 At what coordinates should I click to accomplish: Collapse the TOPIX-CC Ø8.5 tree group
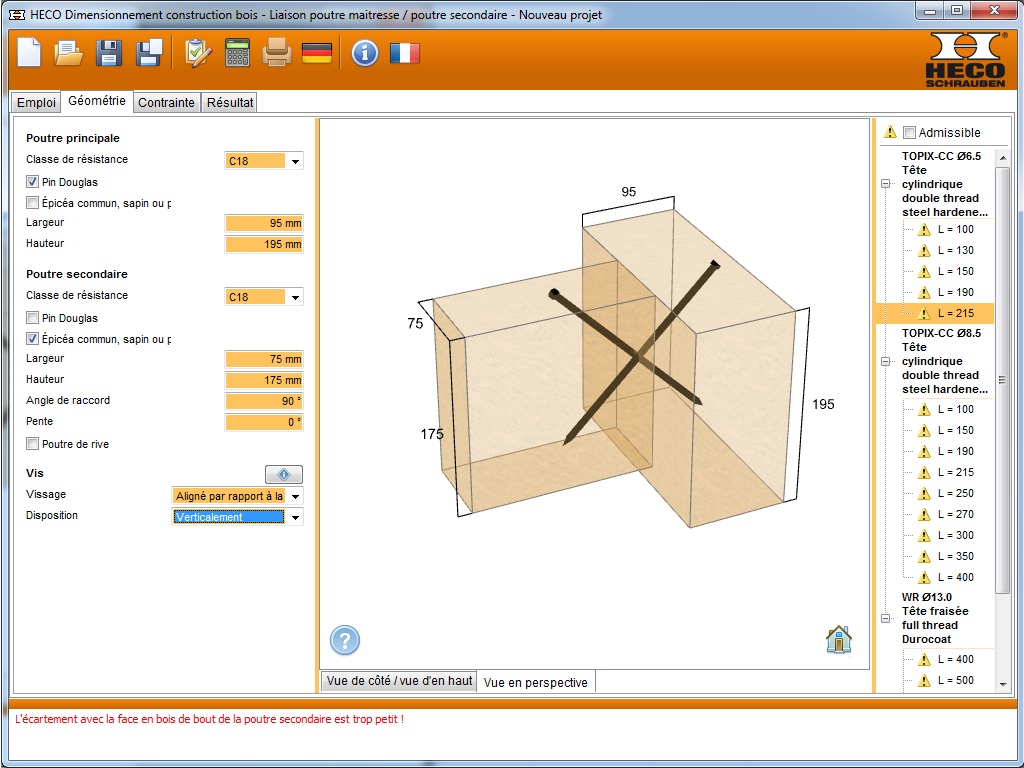coord(886,361)
